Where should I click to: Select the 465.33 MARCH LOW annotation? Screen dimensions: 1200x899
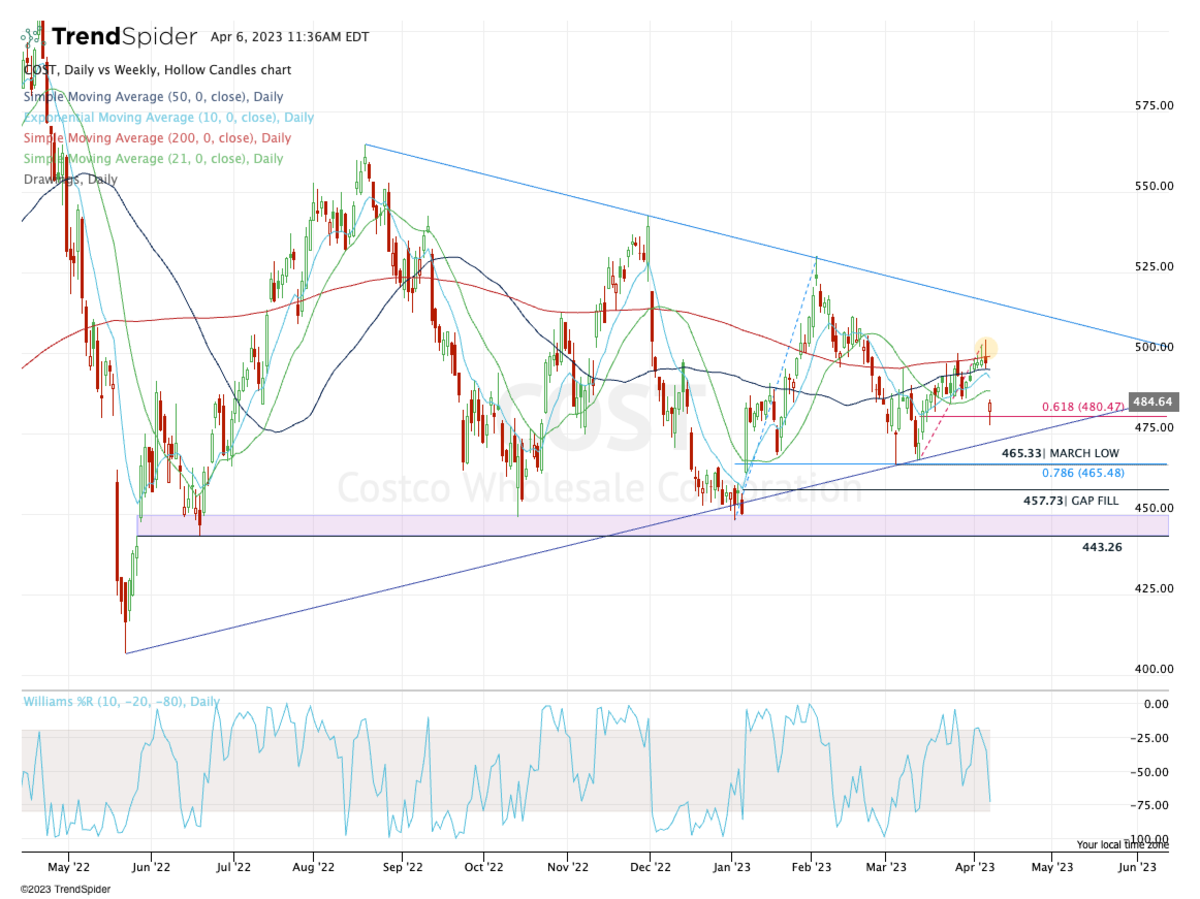[1062, 454]
